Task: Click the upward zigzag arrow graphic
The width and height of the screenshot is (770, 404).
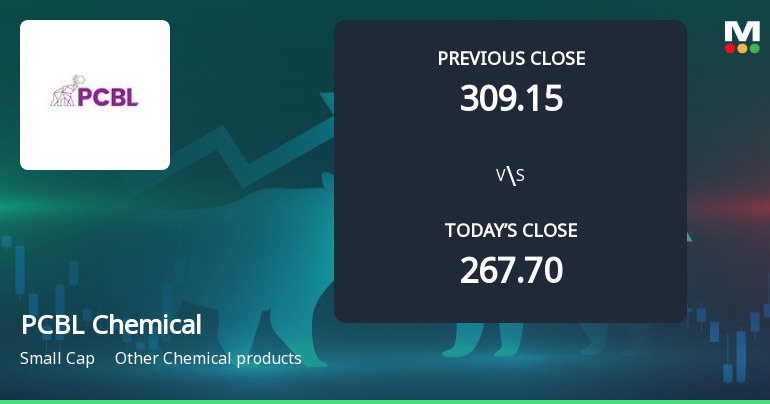Action: (x=250, y=160)
